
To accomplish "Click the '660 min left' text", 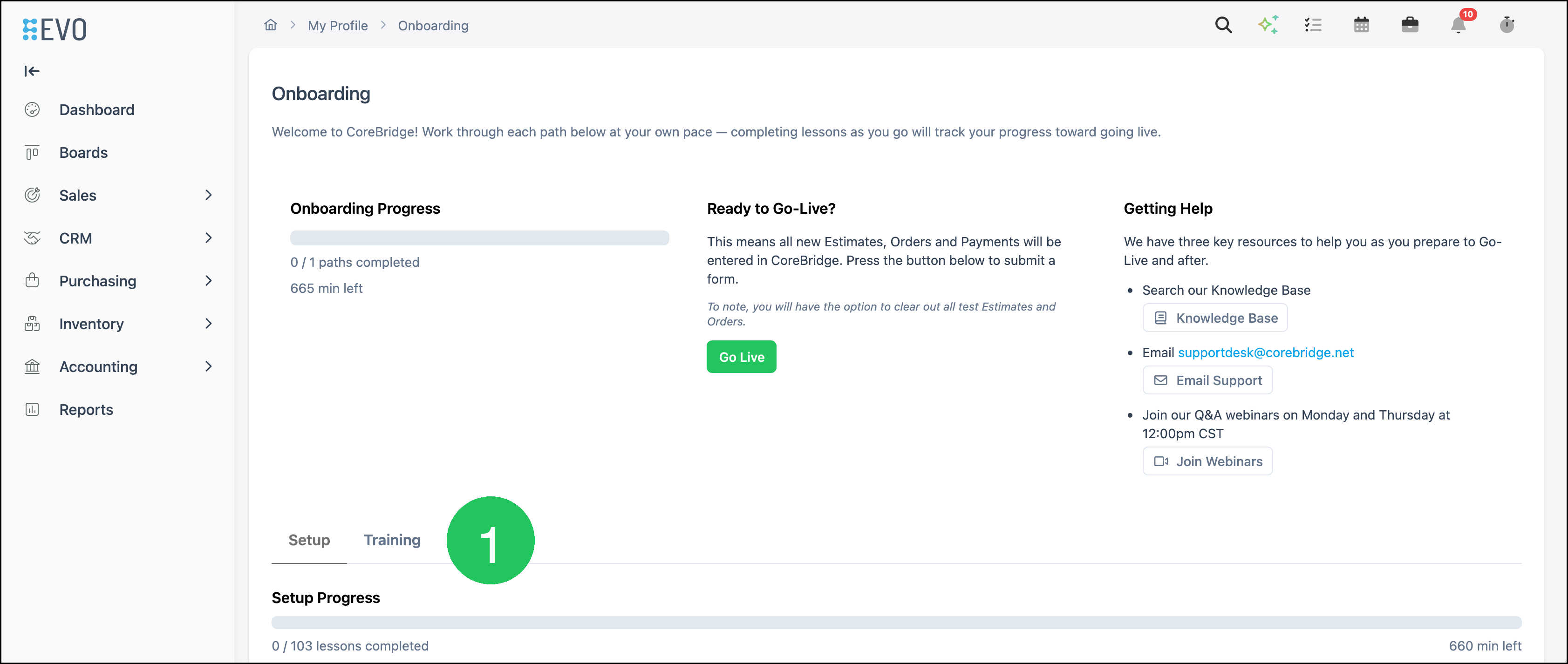I will tap(1485, 646).
